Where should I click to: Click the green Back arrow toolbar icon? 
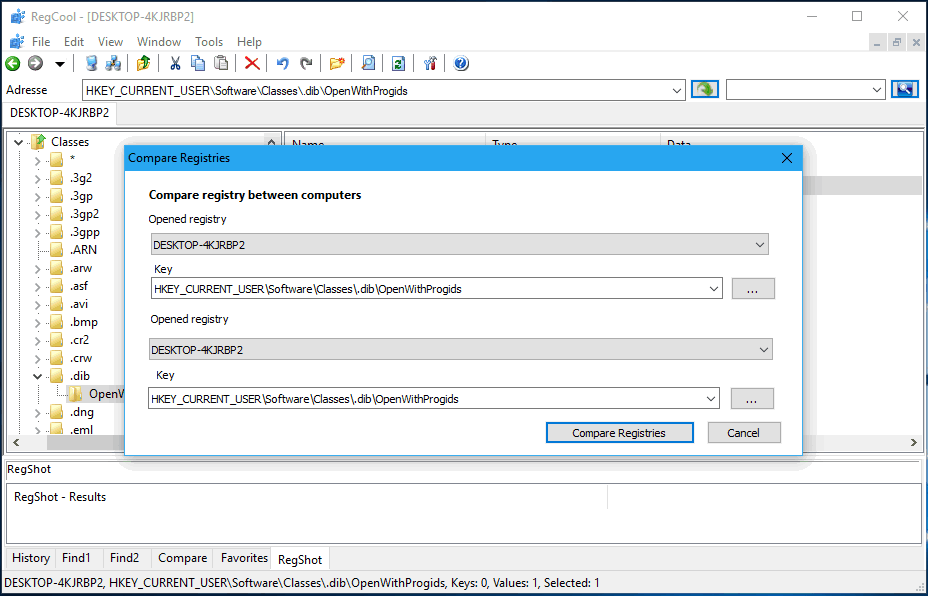click(x=12, y=63)
